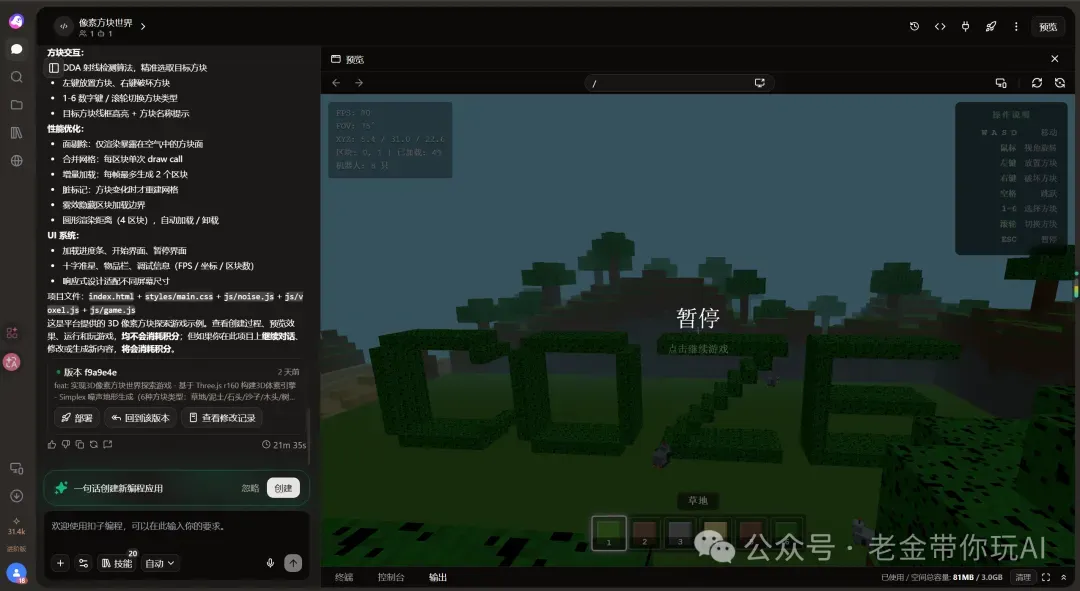The image size is (1080, 591).
Task: Select the 预览 panel tab
Action: coord(348,59)
